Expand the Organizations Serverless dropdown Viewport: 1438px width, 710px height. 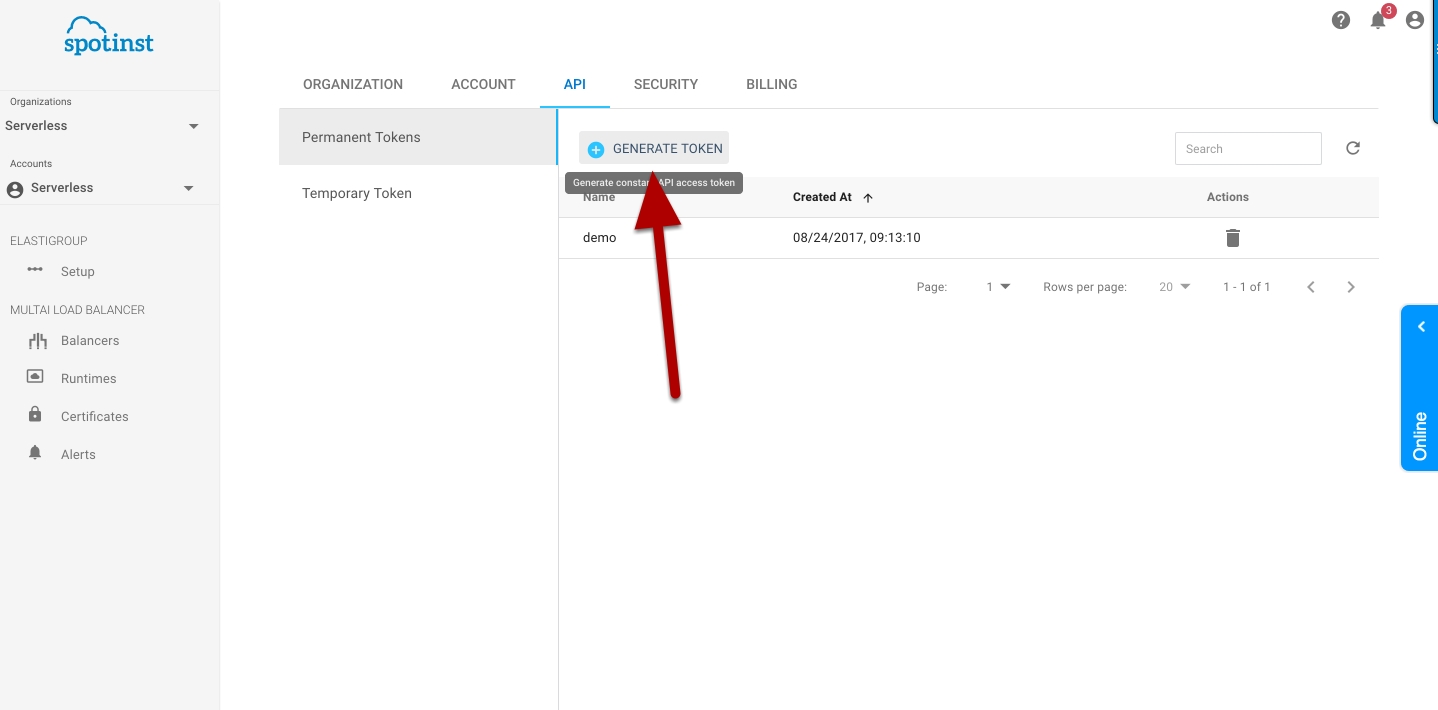[193, 126]
